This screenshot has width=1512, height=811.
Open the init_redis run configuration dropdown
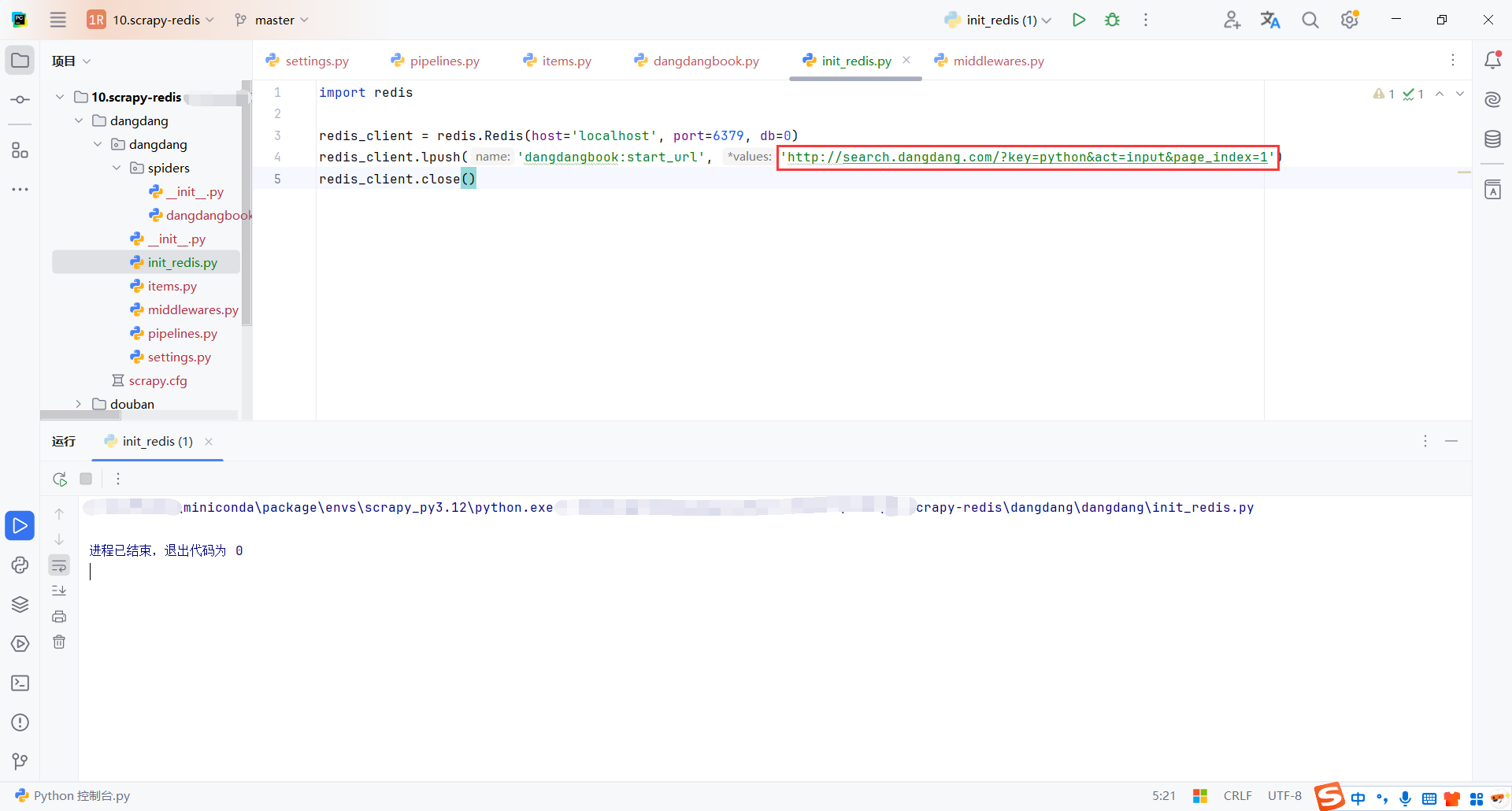point(998,20)
